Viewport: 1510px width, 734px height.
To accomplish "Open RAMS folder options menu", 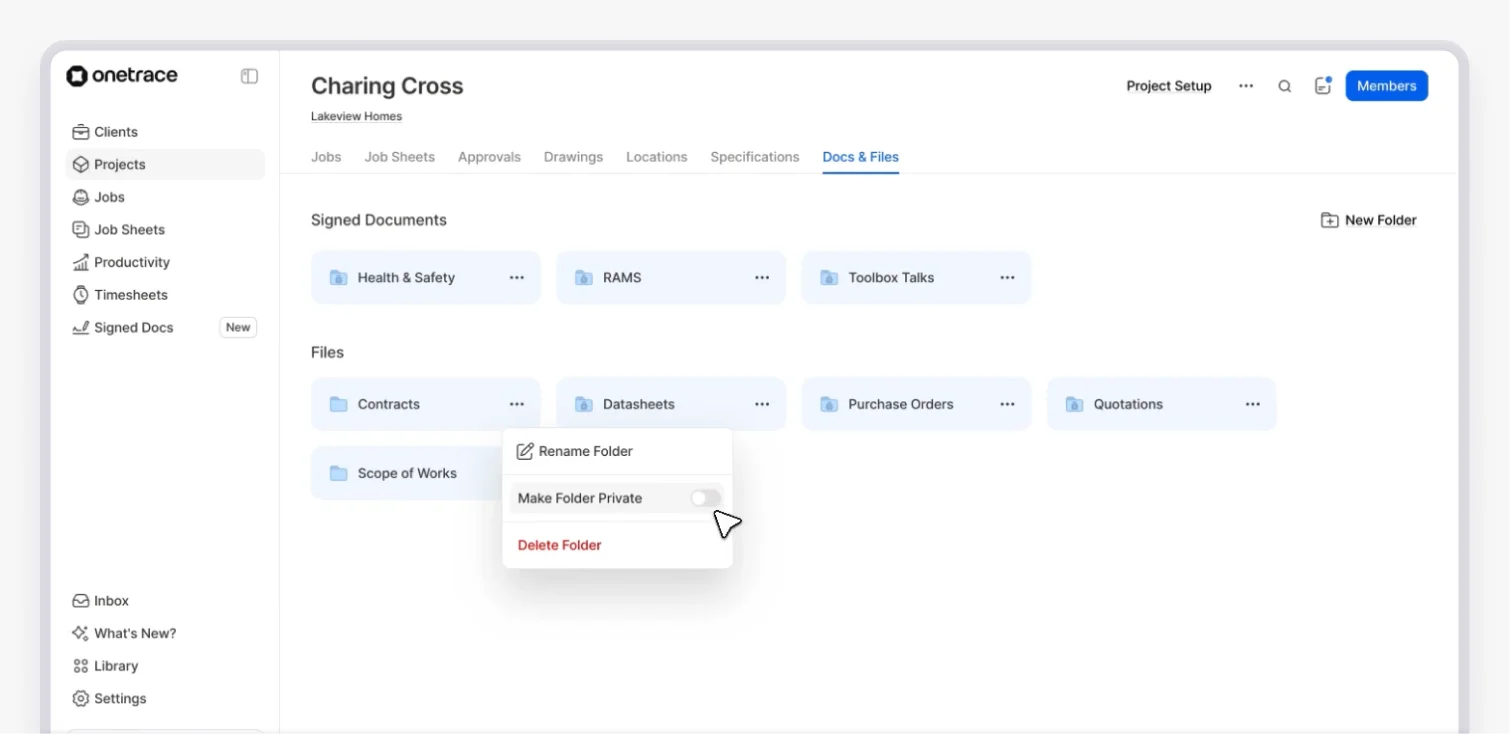I will point(762,278).
